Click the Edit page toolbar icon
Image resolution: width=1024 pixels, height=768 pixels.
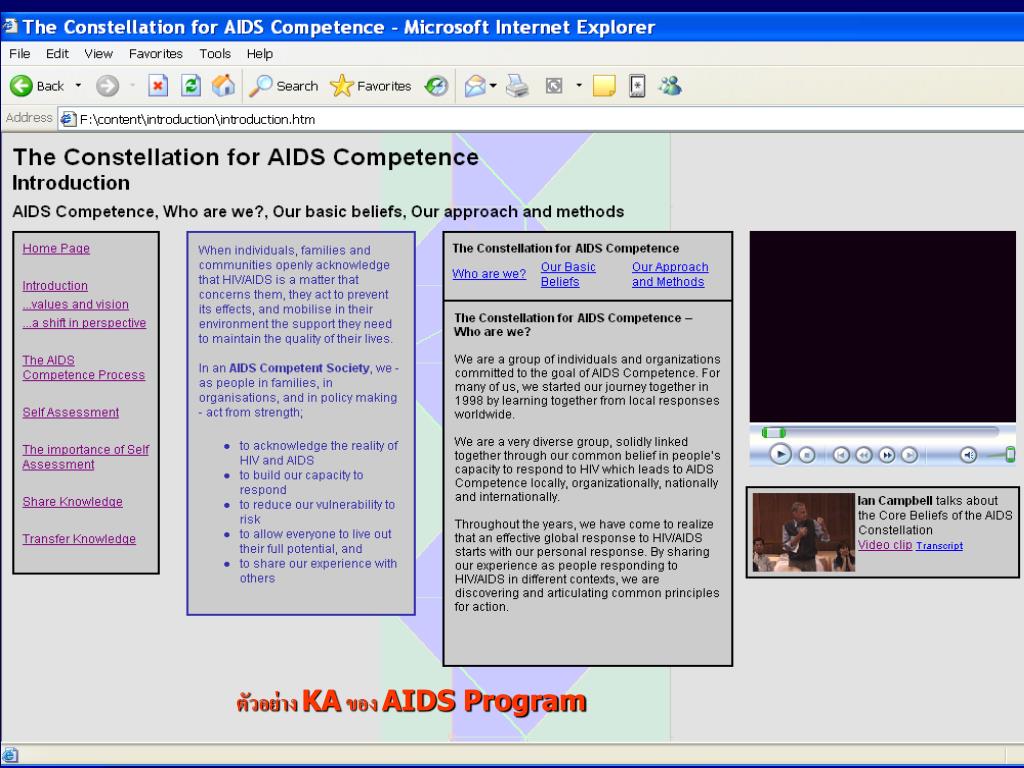click(554, 86)
